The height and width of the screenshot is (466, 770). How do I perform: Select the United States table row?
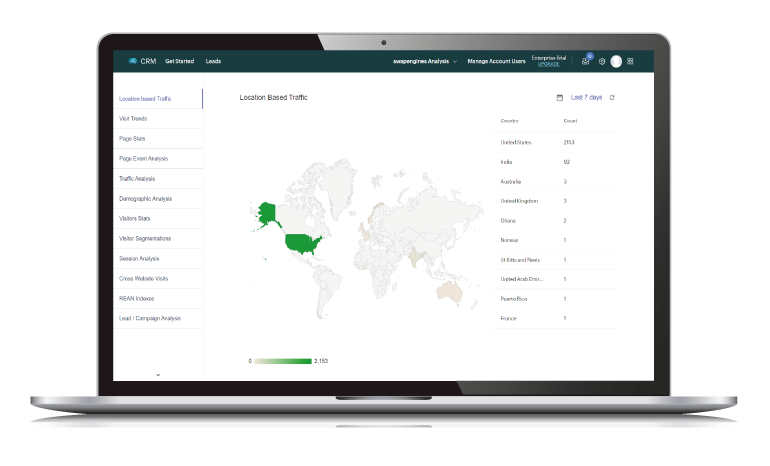coord(554,142)
